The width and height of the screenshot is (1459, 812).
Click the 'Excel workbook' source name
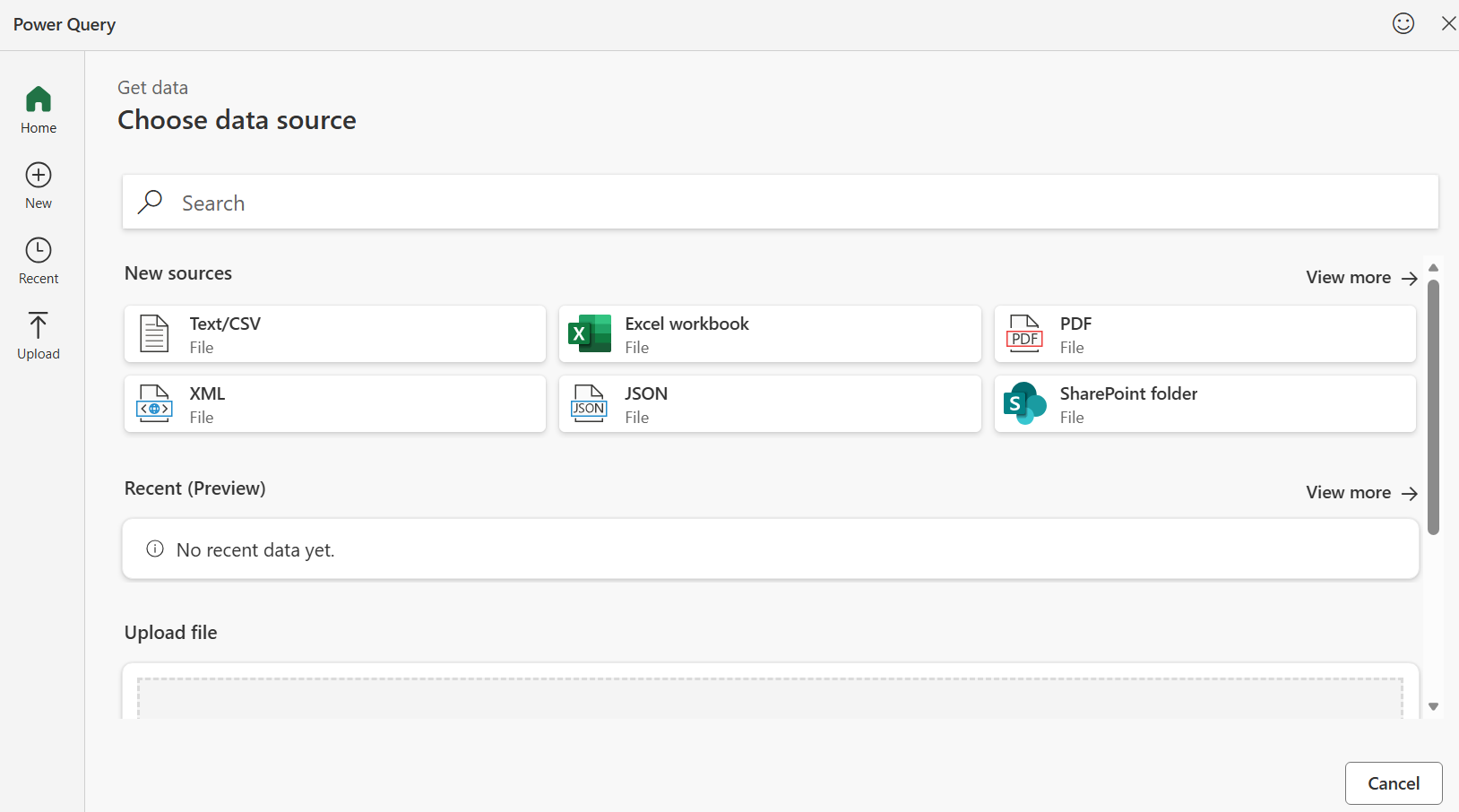(687, 324)
